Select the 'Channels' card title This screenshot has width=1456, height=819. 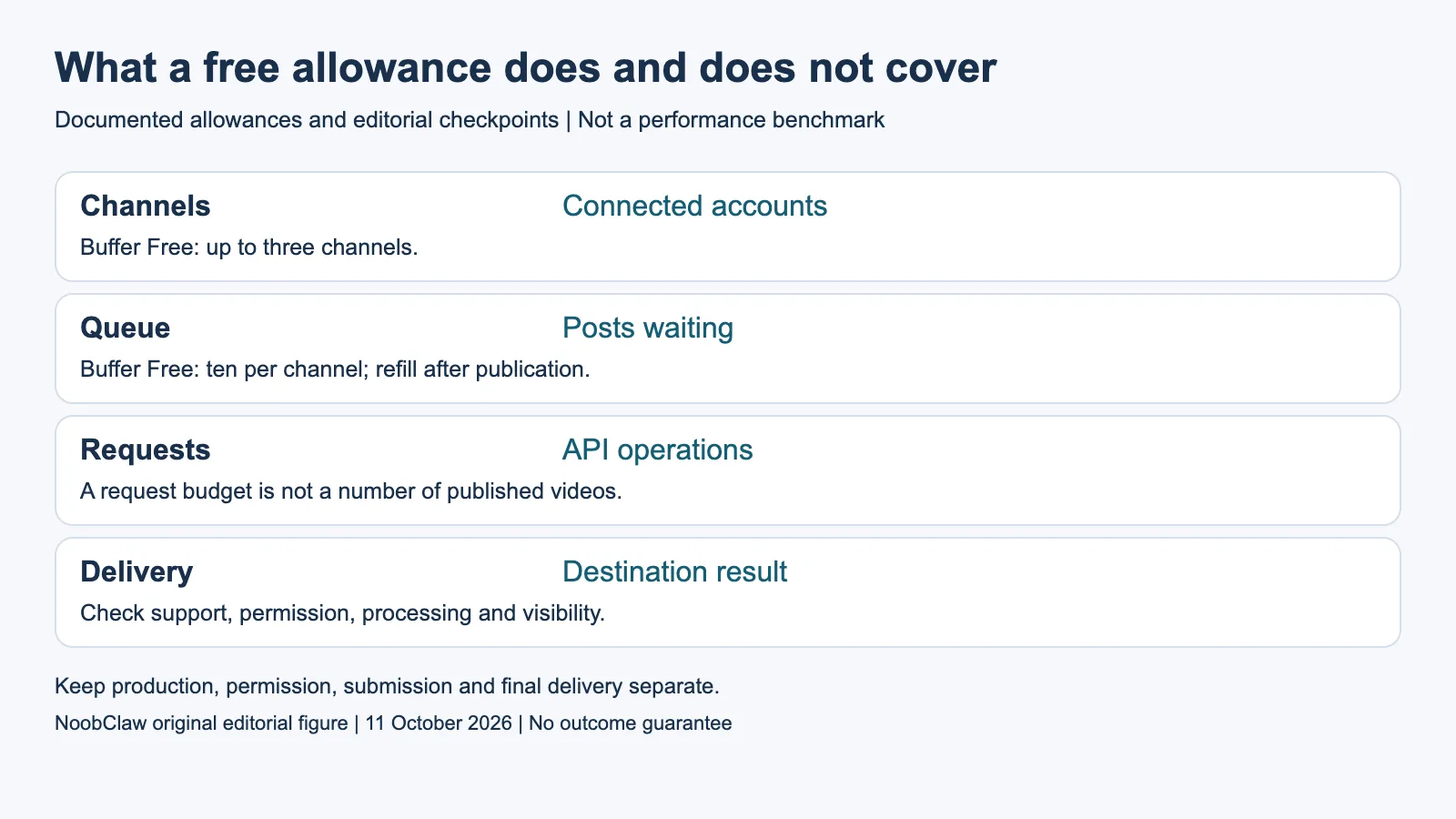(146, 206)
